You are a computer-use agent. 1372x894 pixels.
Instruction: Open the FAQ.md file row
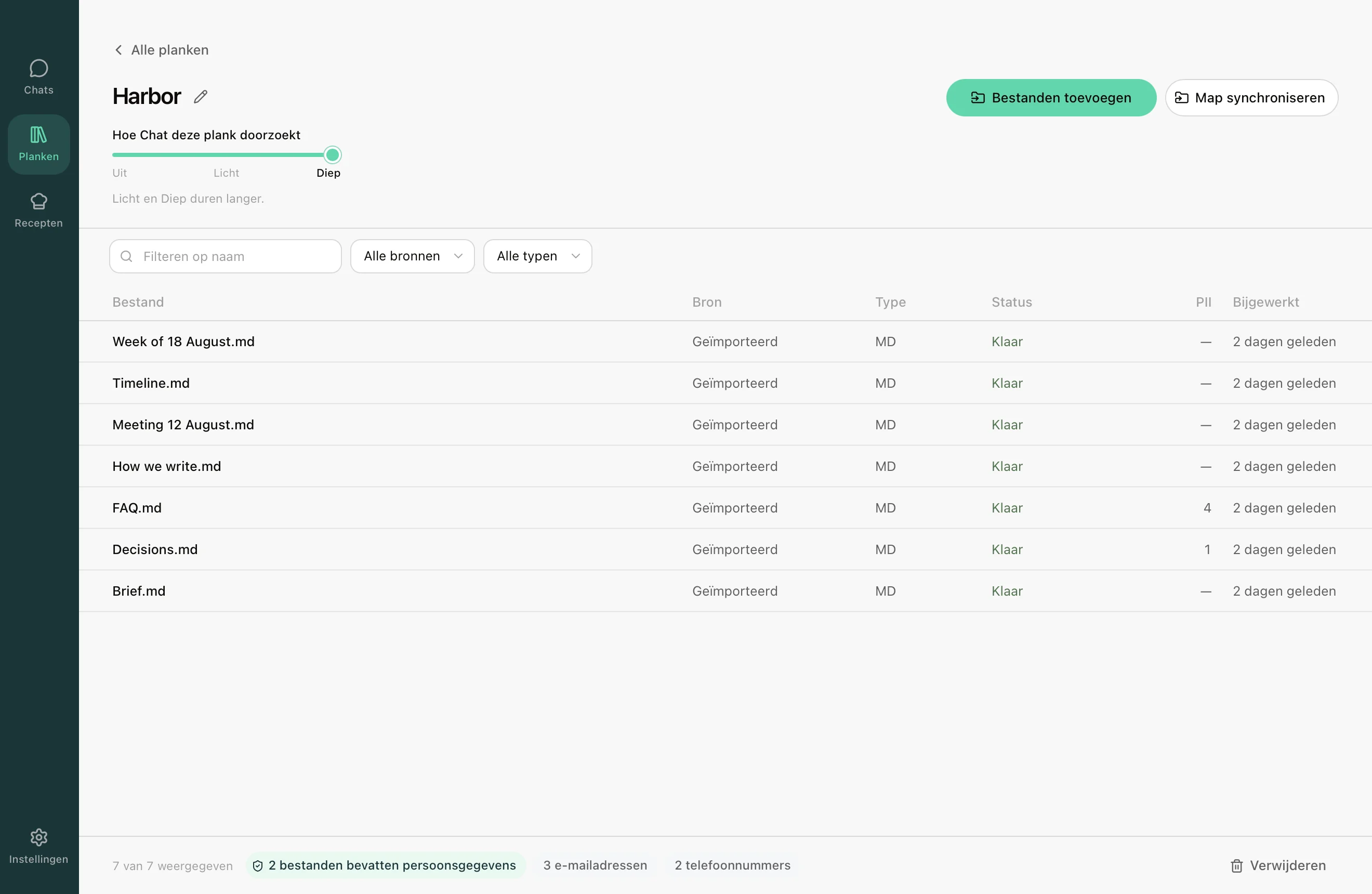point(725,508)
